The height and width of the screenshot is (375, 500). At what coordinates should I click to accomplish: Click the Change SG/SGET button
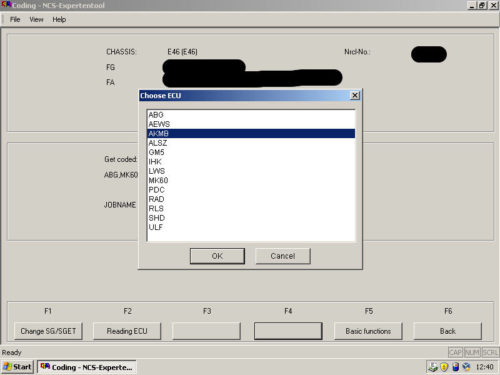(48, 331)
